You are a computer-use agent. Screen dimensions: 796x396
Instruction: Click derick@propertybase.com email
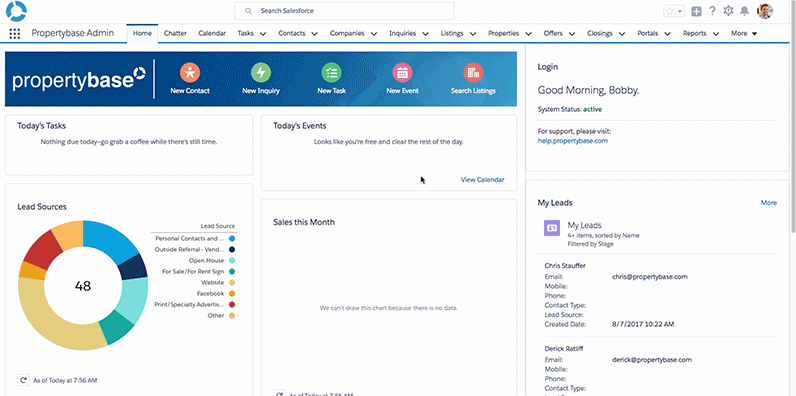pyautogui.click(x=652, y=359)
